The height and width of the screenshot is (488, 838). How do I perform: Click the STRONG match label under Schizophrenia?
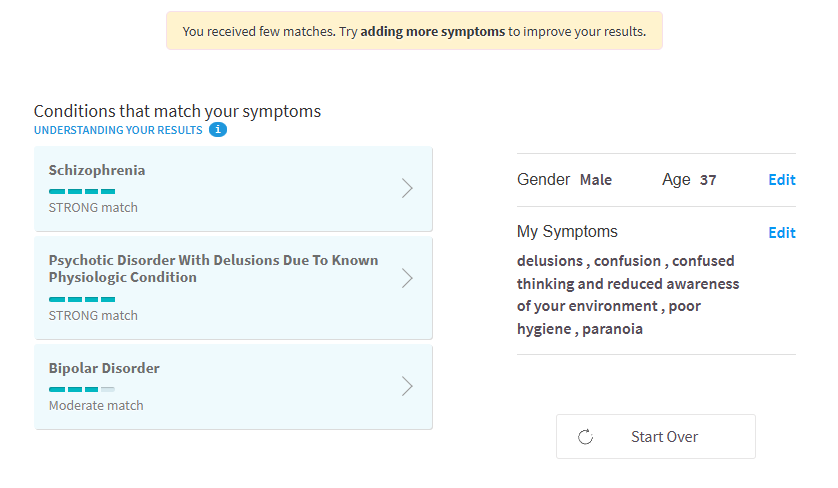coord(93,207)
